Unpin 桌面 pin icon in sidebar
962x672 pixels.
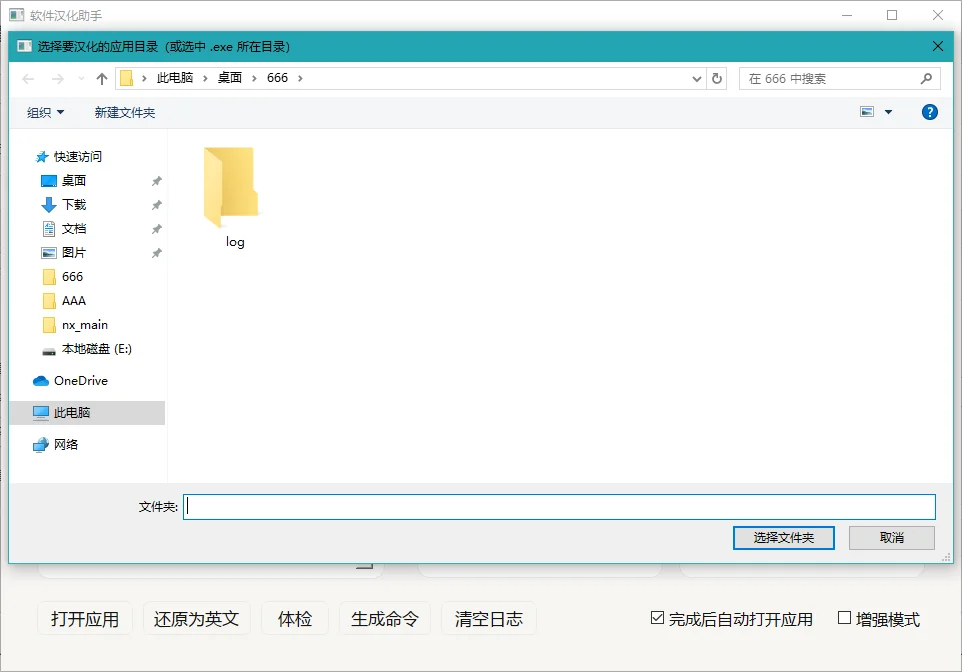tap(156, 181)
